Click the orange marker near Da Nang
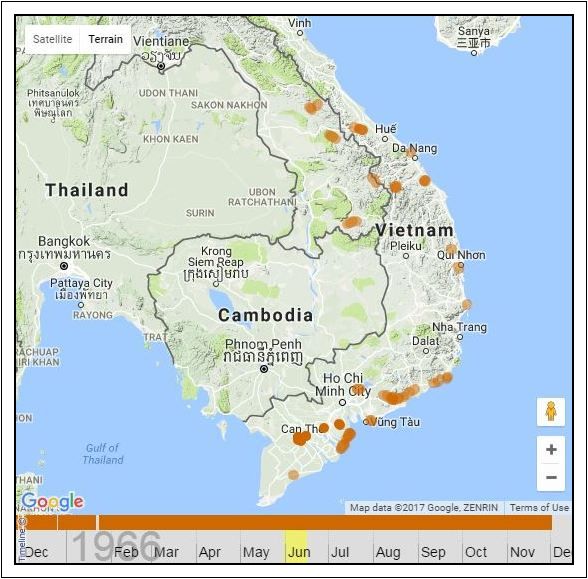Image resolution: width=588 pixels, height=579 pixels. [x=411, y=152]
